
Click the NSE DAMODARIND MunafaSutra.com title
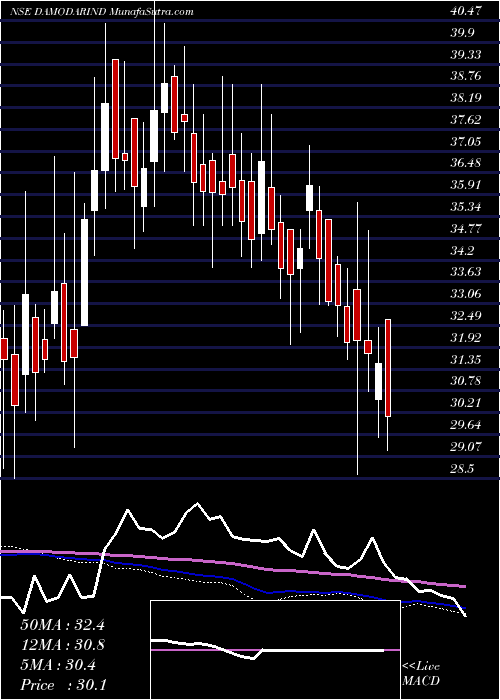click(x=101, y=12)
